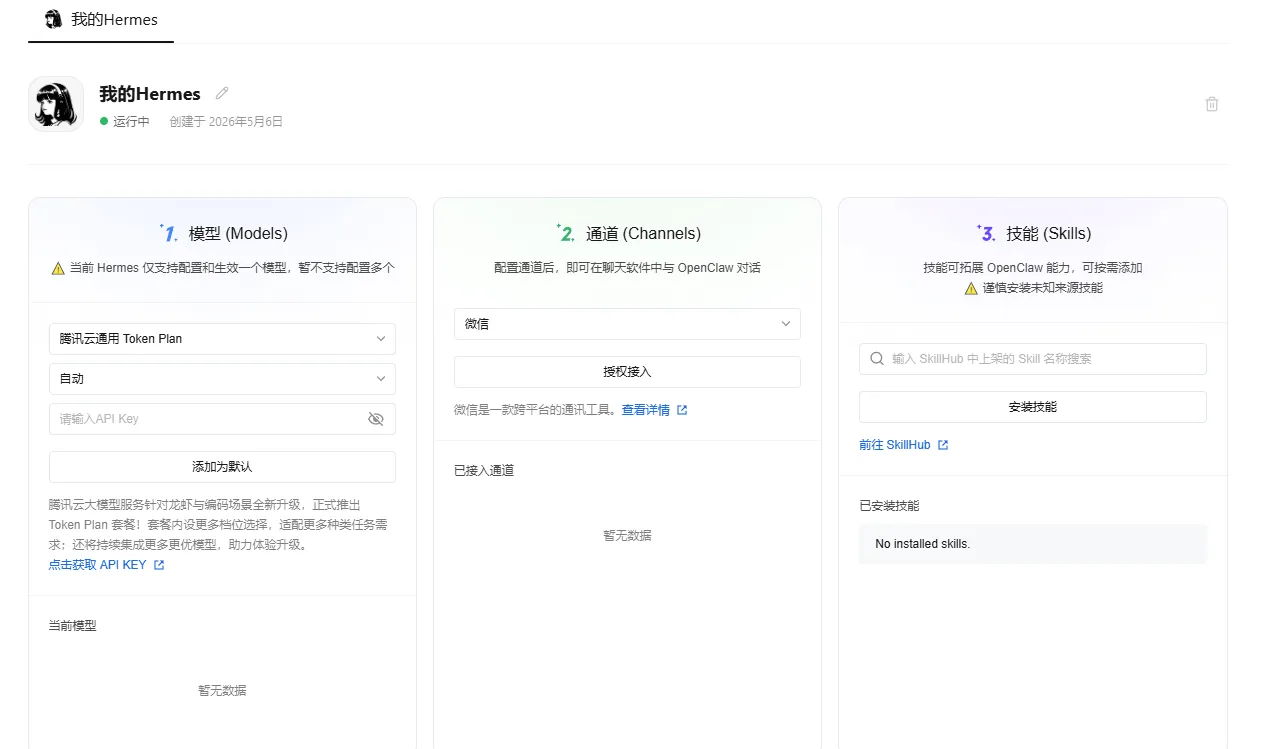
Task: Click the 授权接入 button
Action: pos(627,372)
